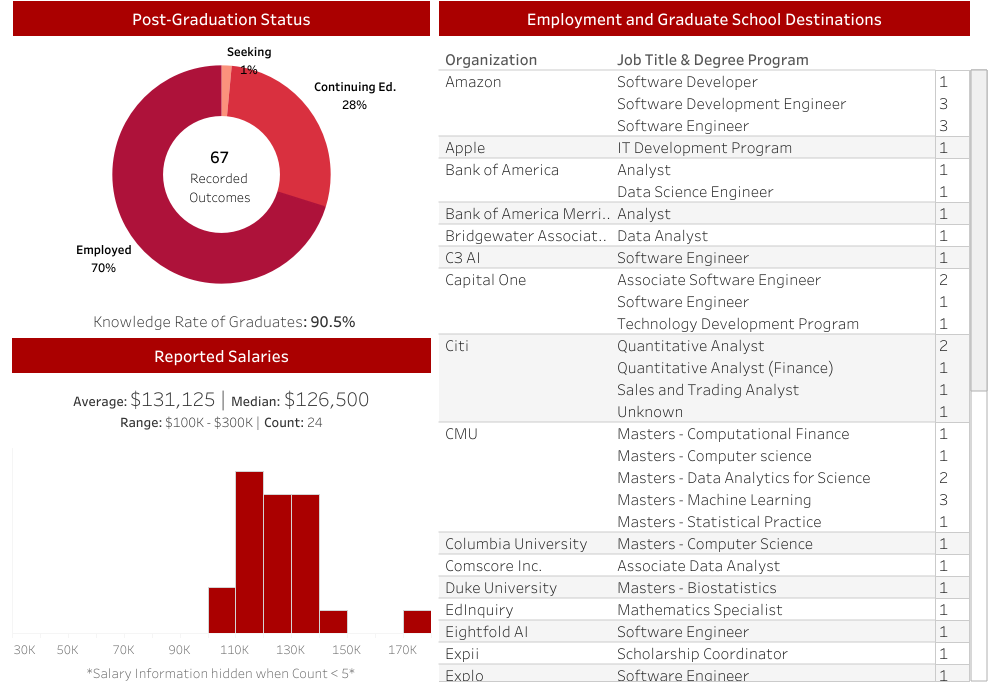Click the Unknown job title under Citi
Viewport: 999px width, 689px height.
pyautogui.click(x=649, y=412)
